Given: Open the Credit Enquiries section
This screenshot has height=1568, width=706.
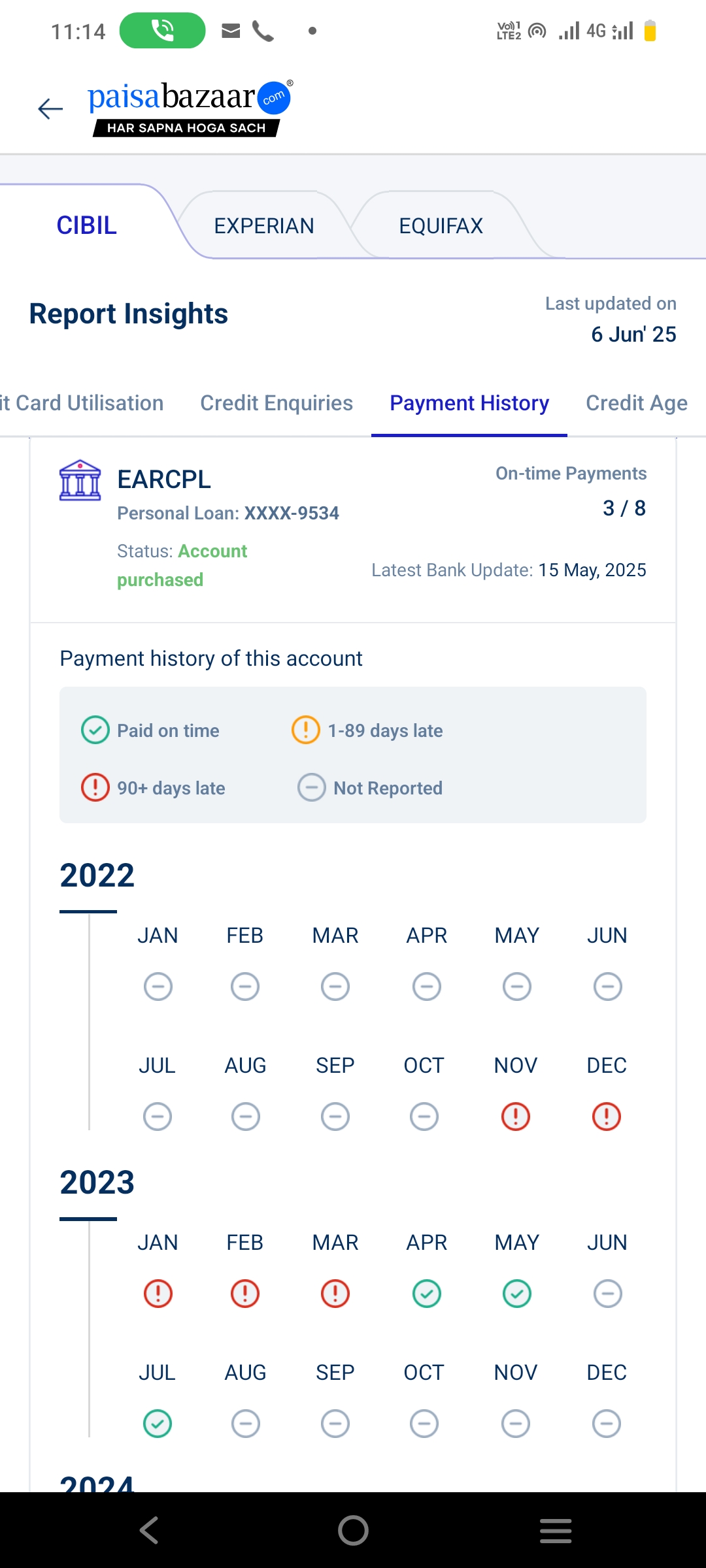Looking at the screenshot, I should coord(277,403).
